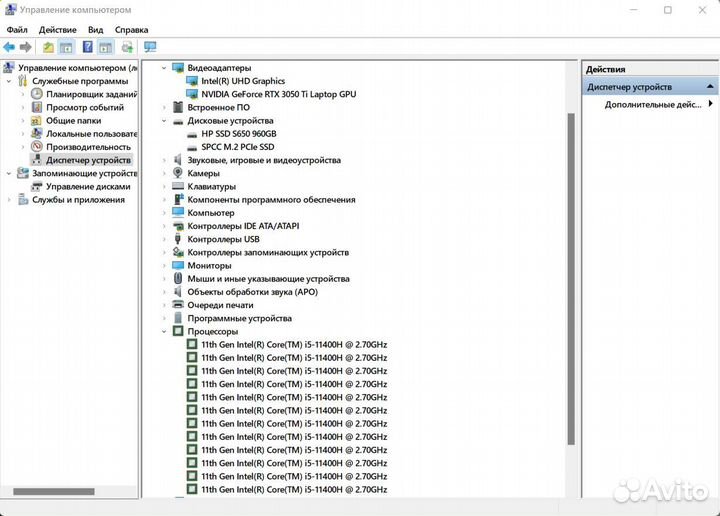Open the Действие menu
Image resolution: width=720 pixels, height=516 pixels.
(57, 30)
